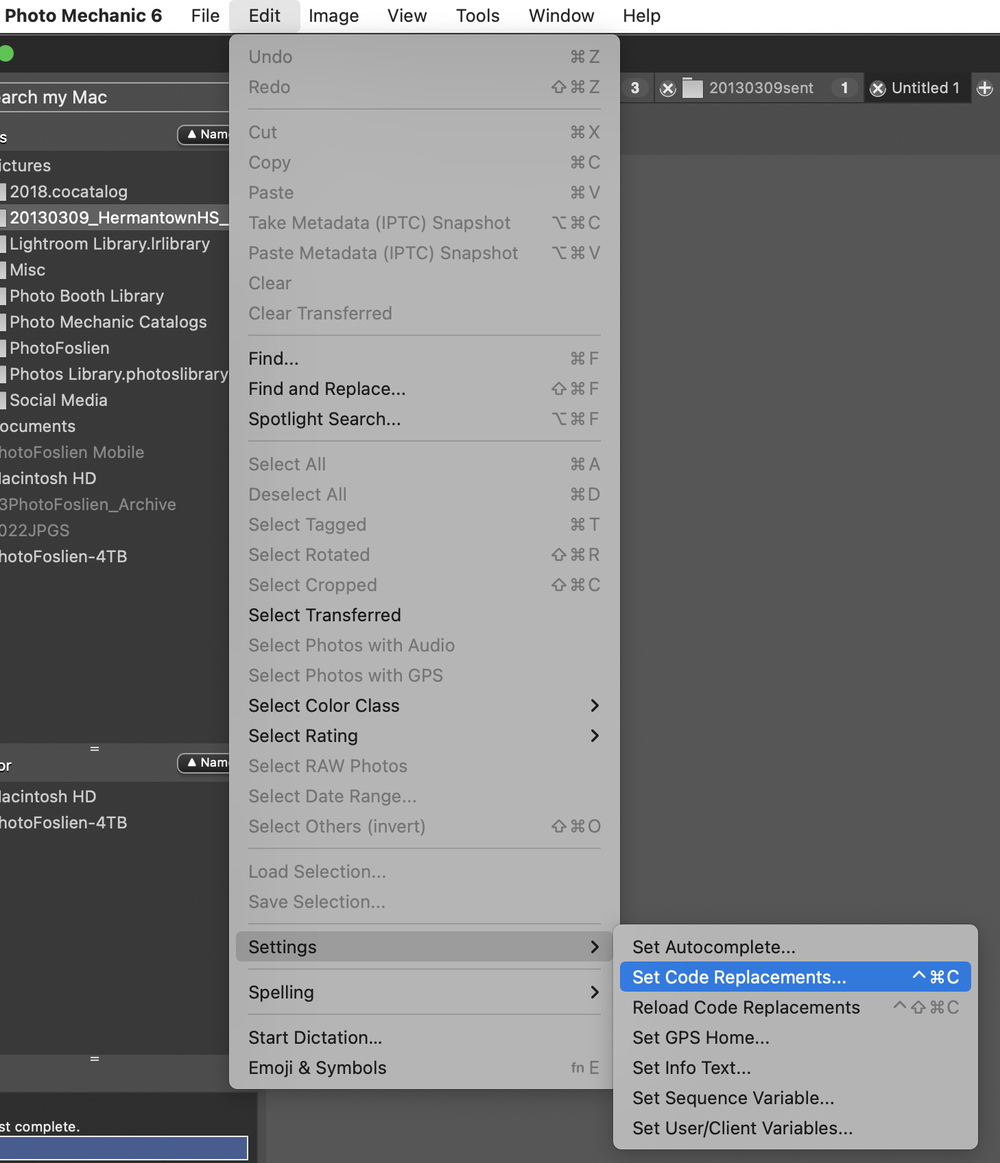Switch to the 20130309sent tab
This screenshot has width=1000, height=1163.
click(760, 88)
